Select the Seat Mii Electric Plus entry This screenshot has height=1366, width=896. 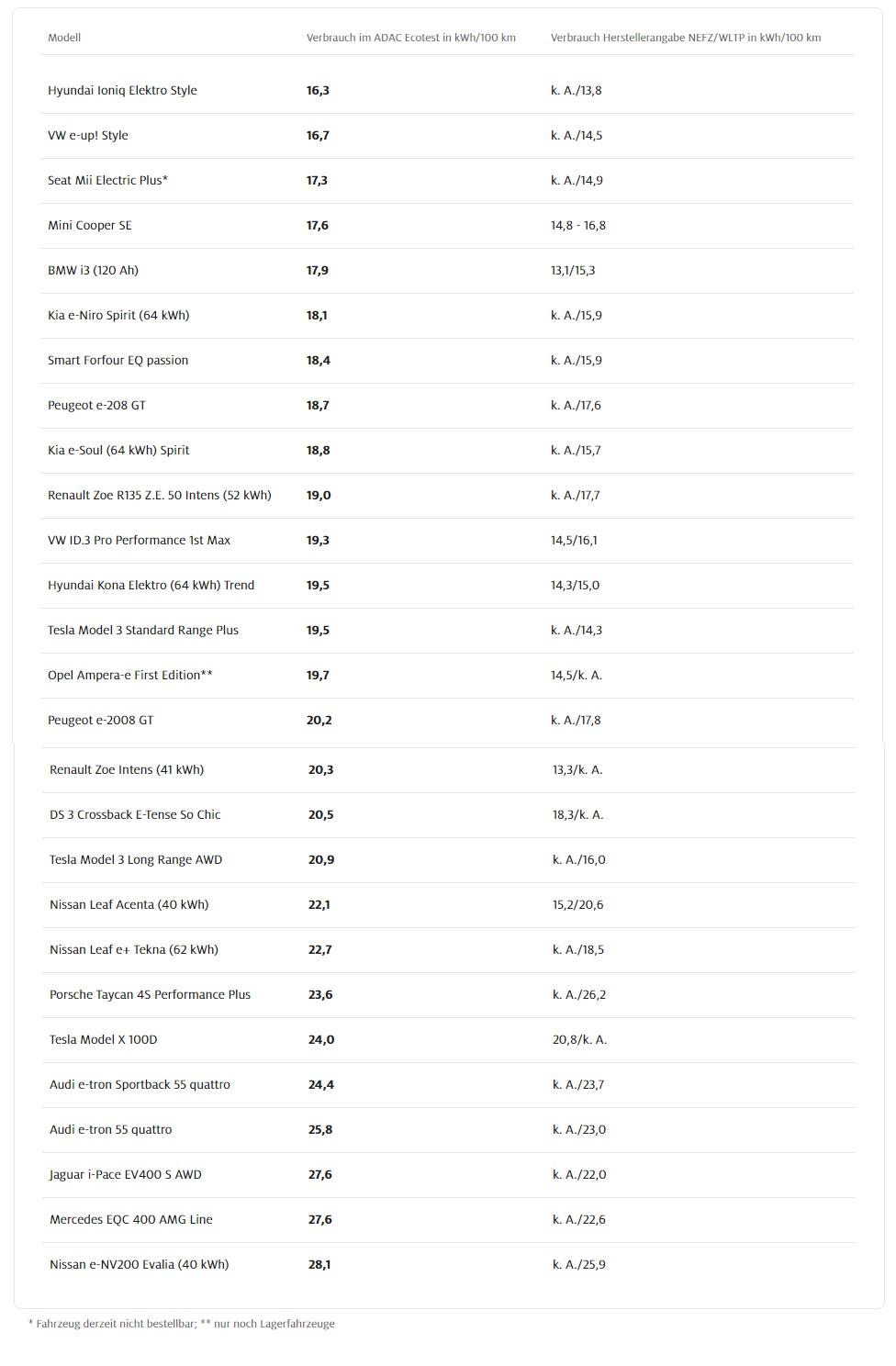click(x=107, y=180)
